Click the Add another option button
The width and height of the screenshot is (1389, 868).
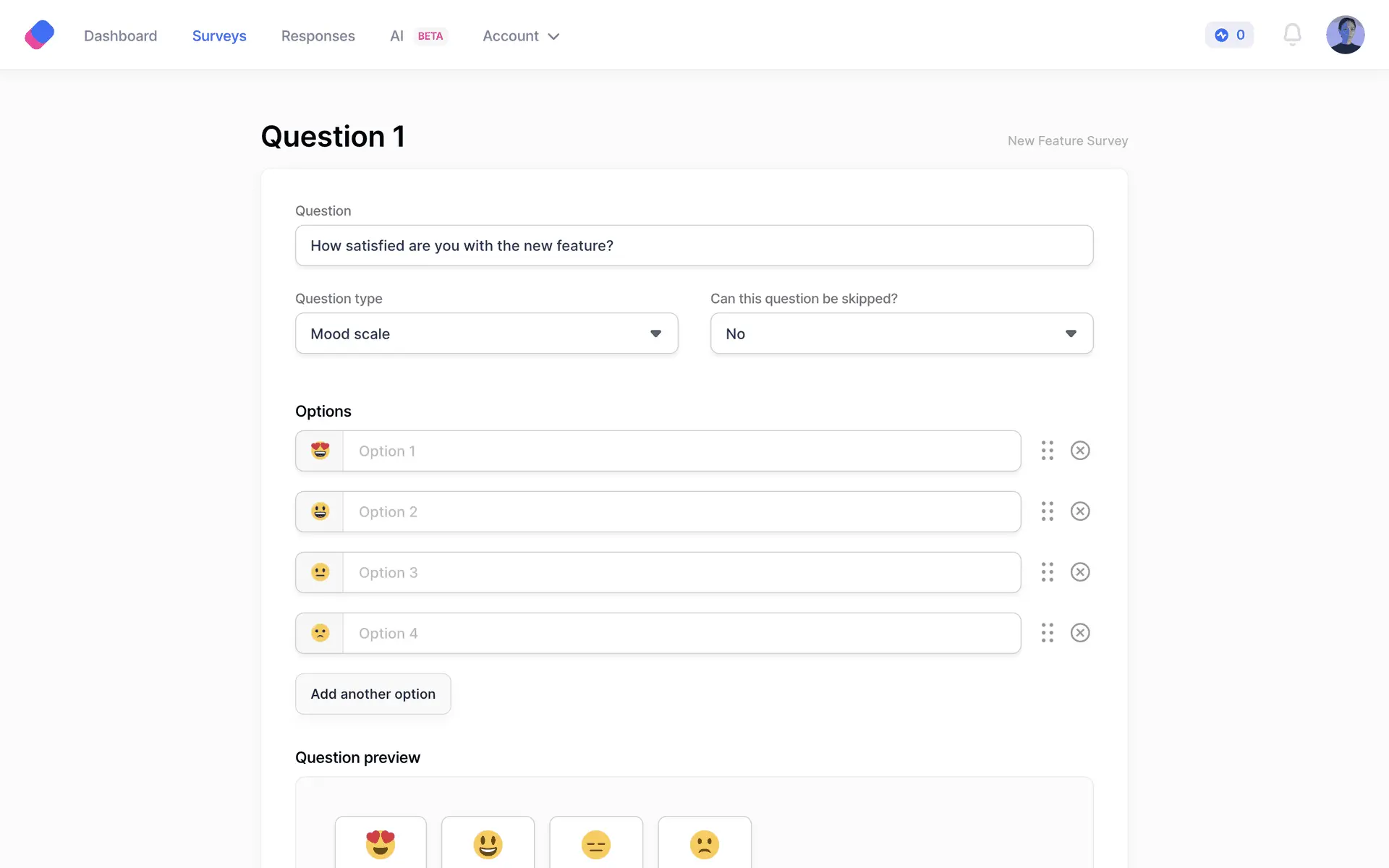[x=373, y=694]
